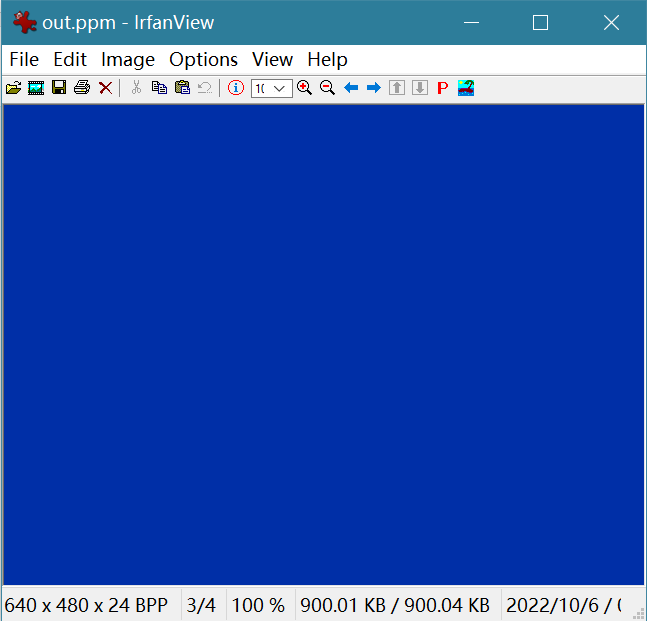The width and height of the screenshot is (647, 621).
Task: Click the blue image display area
Action: click(323, 345)
